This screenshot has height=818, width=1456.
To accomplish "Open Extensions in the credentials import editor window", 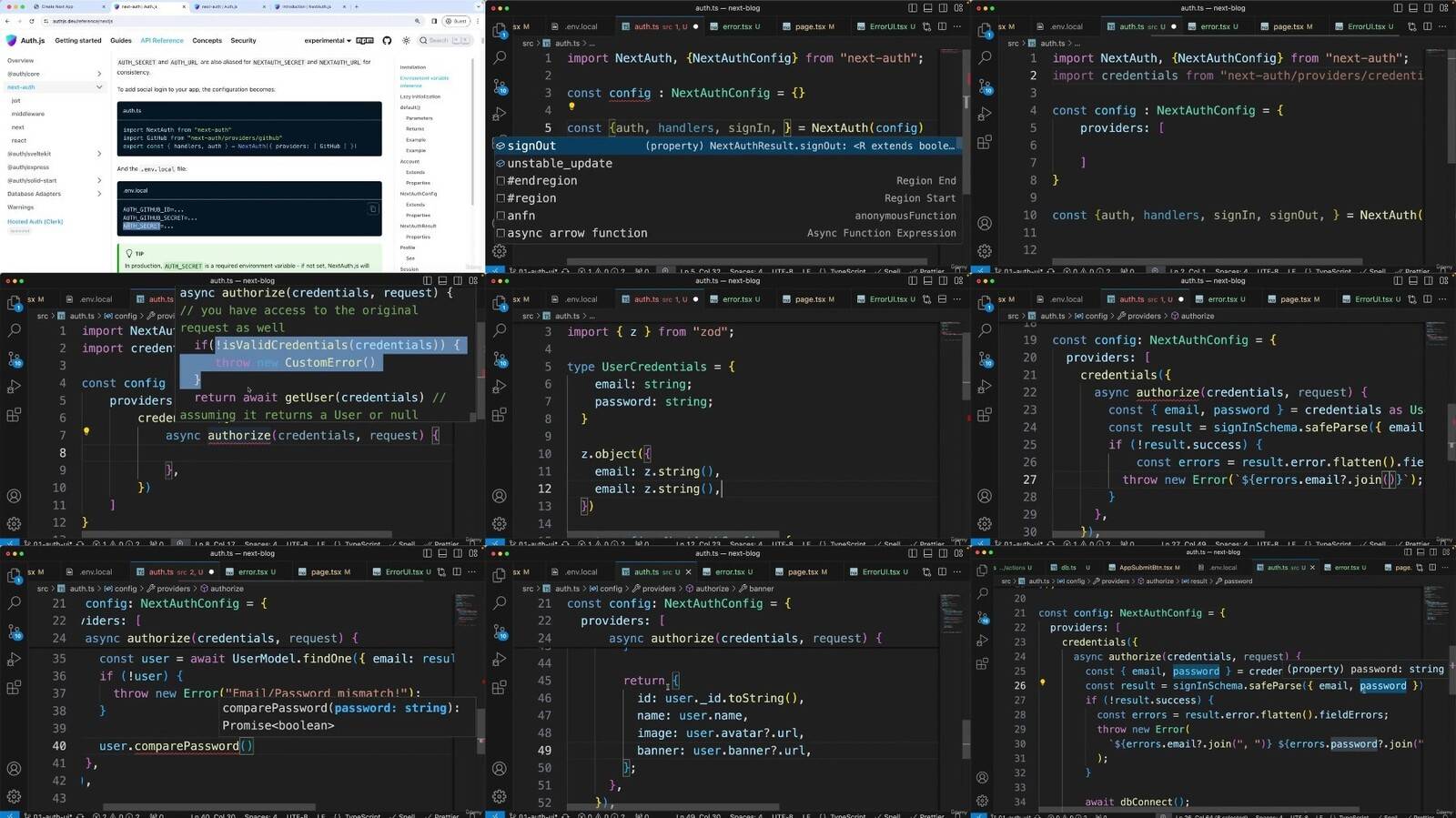I will 985,143.
